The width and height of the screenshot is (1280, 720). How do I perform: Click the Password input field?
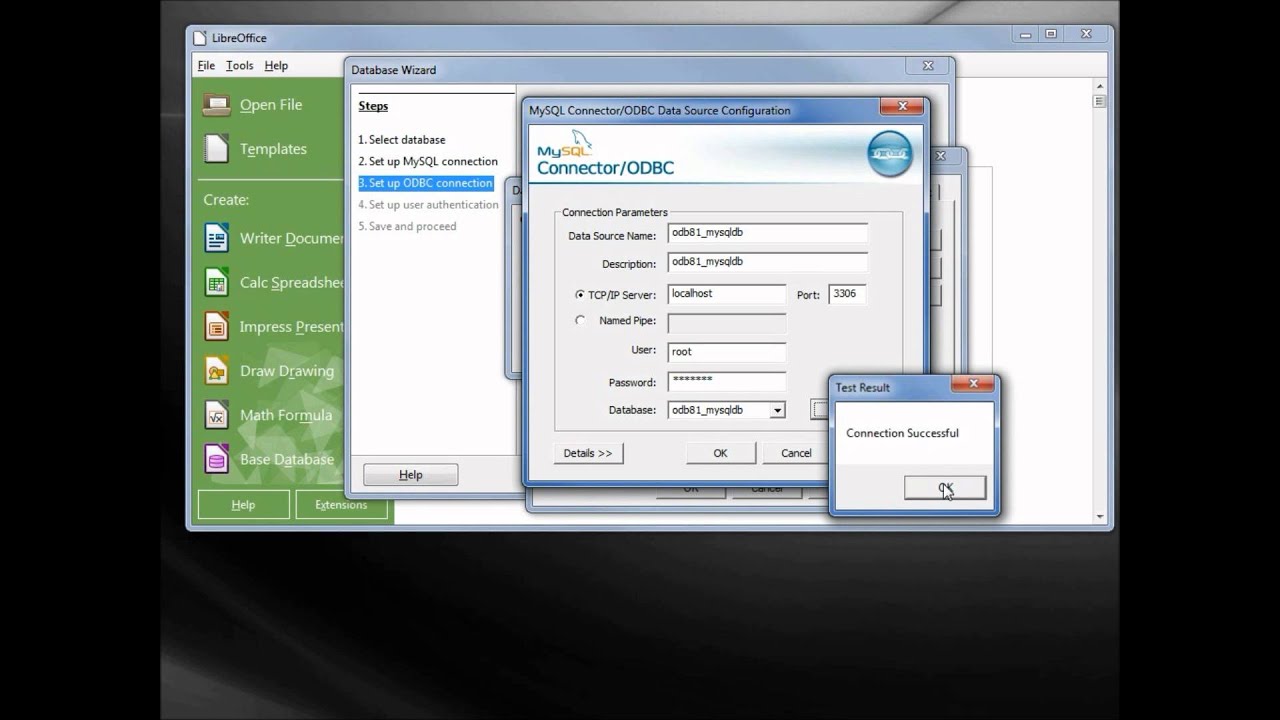[x=727, y=381]
